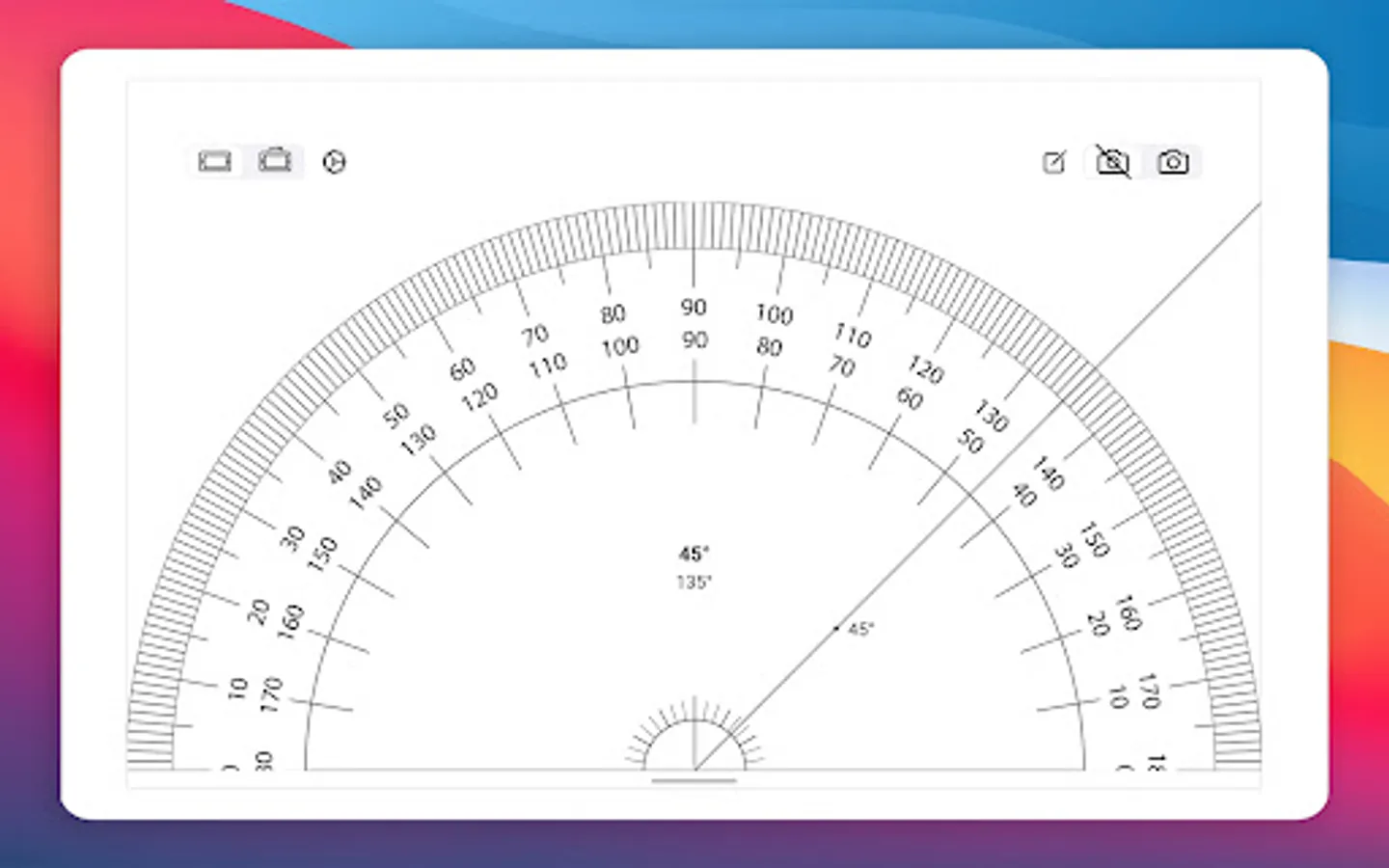Toggle the camera-off icon
The height and width of the screenshot is (868, 1389).
[1113, 161]
